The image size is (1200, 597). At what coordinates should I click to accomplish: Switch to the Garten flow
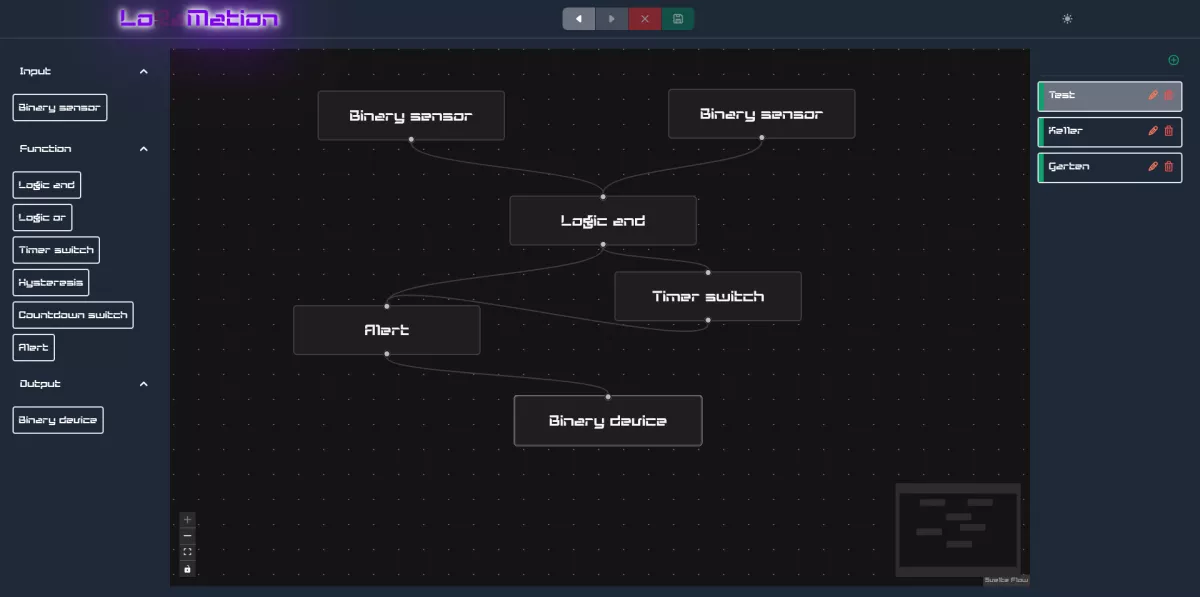coord(1090,167)
